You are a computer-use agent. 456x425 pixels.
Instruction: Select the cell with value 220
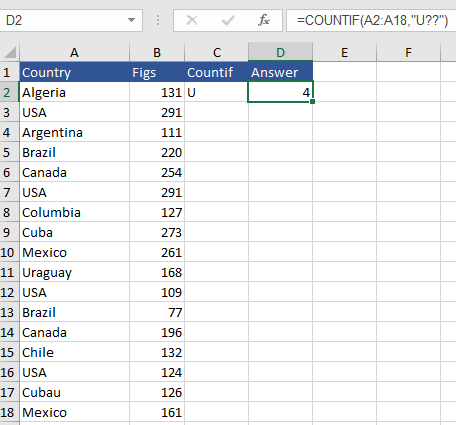click(157, 152)
